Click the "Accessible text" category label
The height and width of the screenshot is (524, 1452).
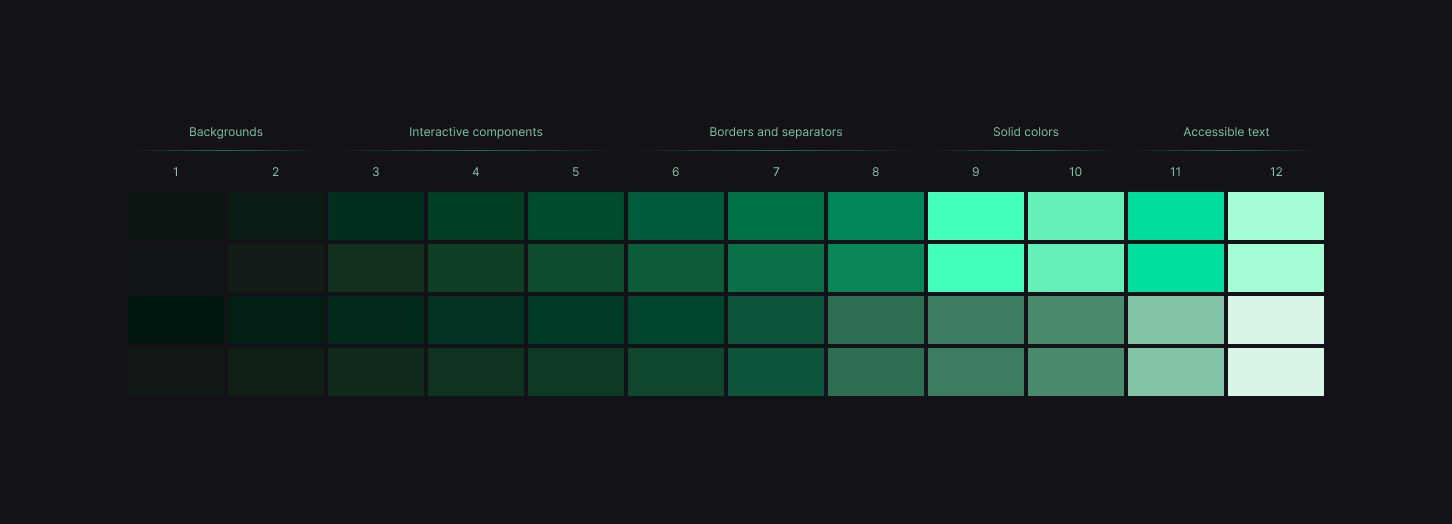1226,132
